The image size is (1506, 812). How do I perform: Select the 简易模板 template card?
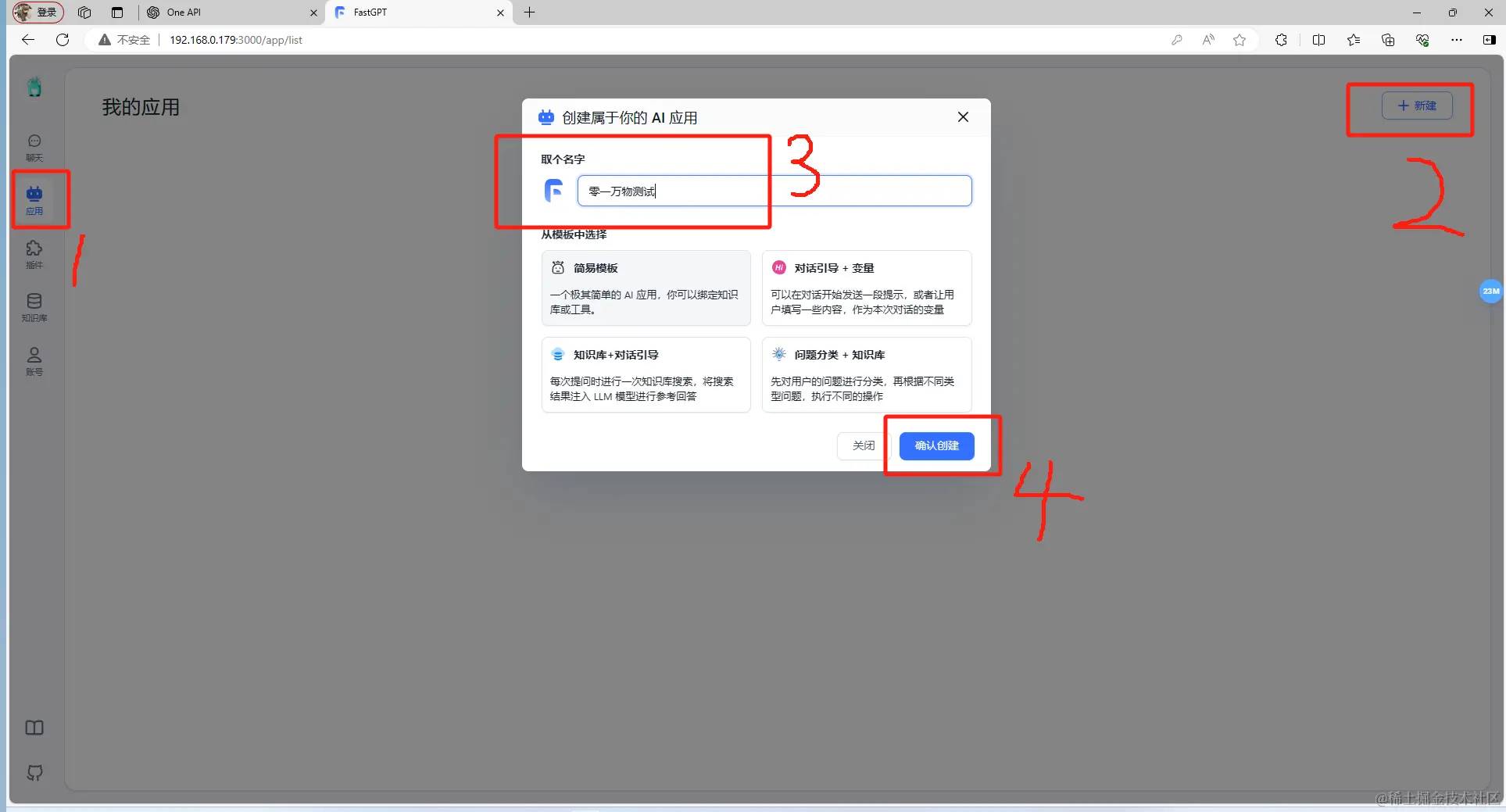pyautogui.click(x=646, y=288)
